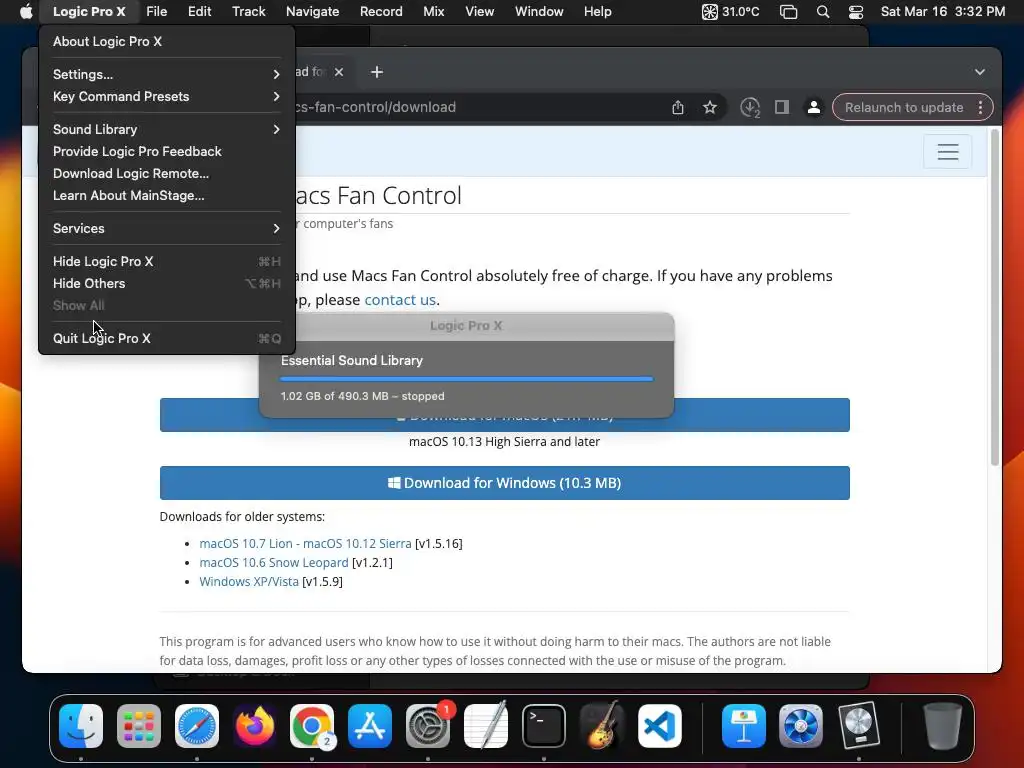Screen dimensions: 1024x768
Task: Open Visual Studio Code from the dock
Action: click(x=660, y=726)
